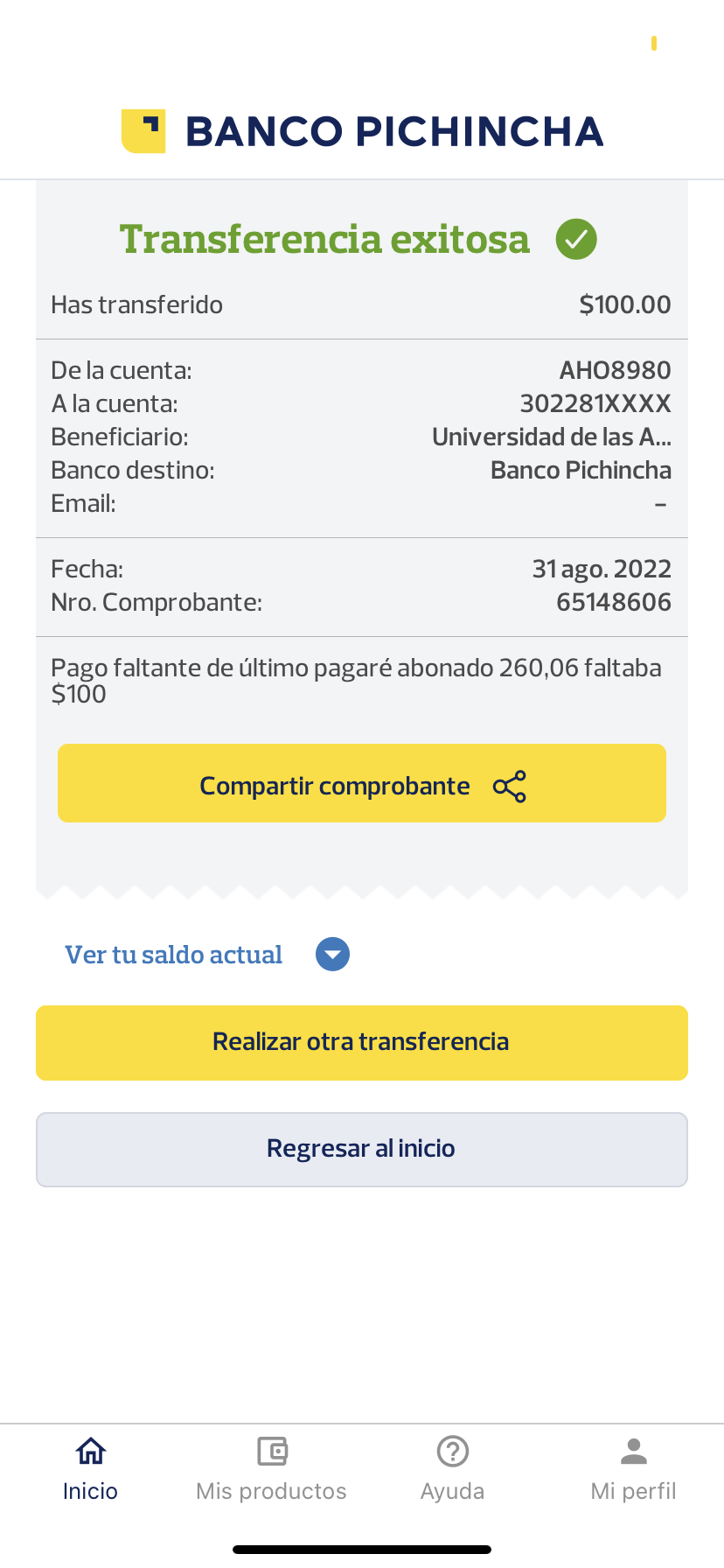Go to the Inicio home icon

(x=91, y=1452)
